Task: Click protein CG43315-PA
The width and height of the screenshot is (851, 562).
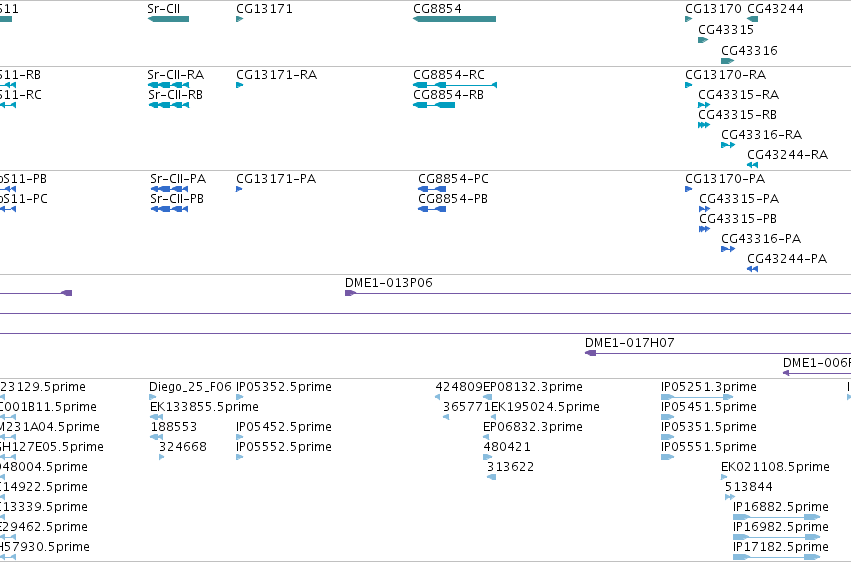Action: [x=739, y=199]
